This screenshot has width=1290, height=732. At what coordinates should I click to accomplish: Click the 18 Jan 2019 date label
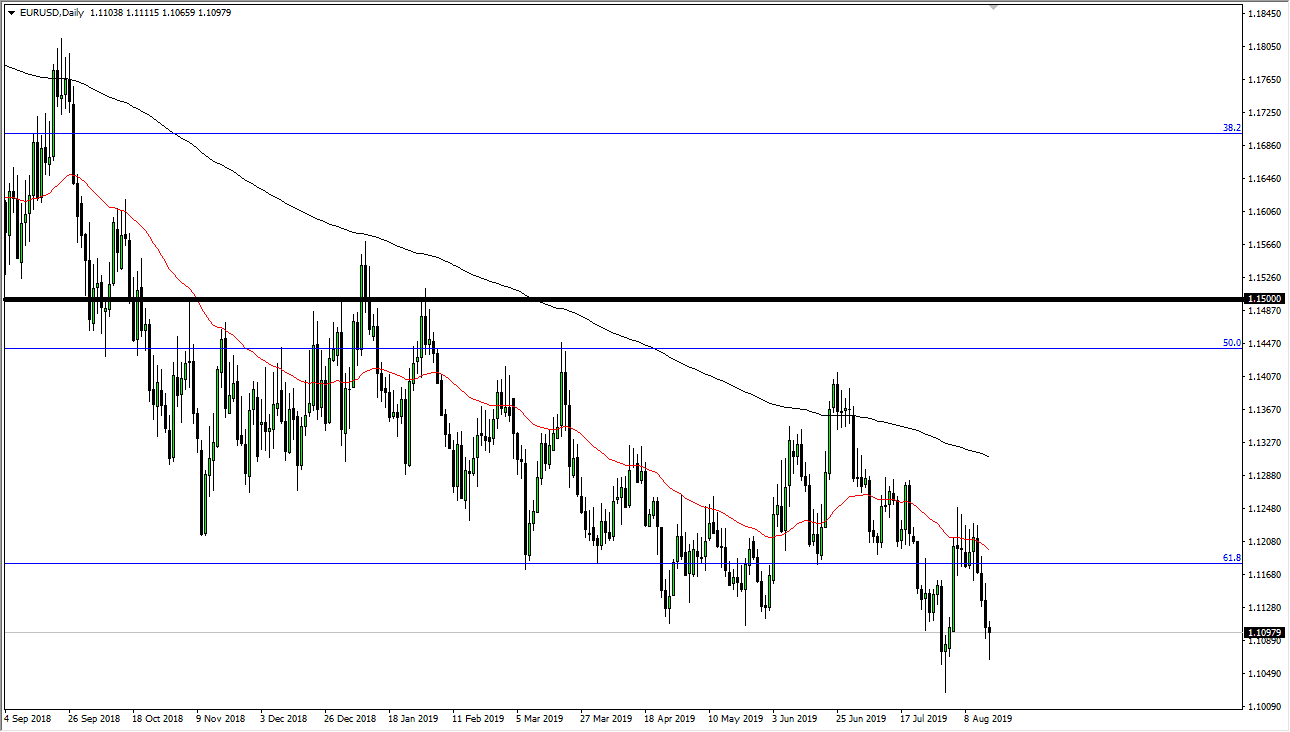pyautogui.click(x=415, y=718)
